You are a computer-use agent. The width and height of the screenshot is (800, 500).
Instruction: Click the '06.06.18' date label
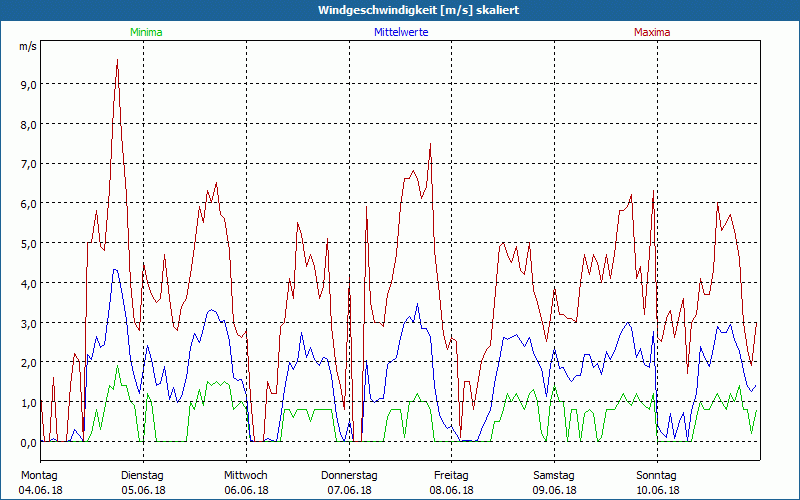246,490
